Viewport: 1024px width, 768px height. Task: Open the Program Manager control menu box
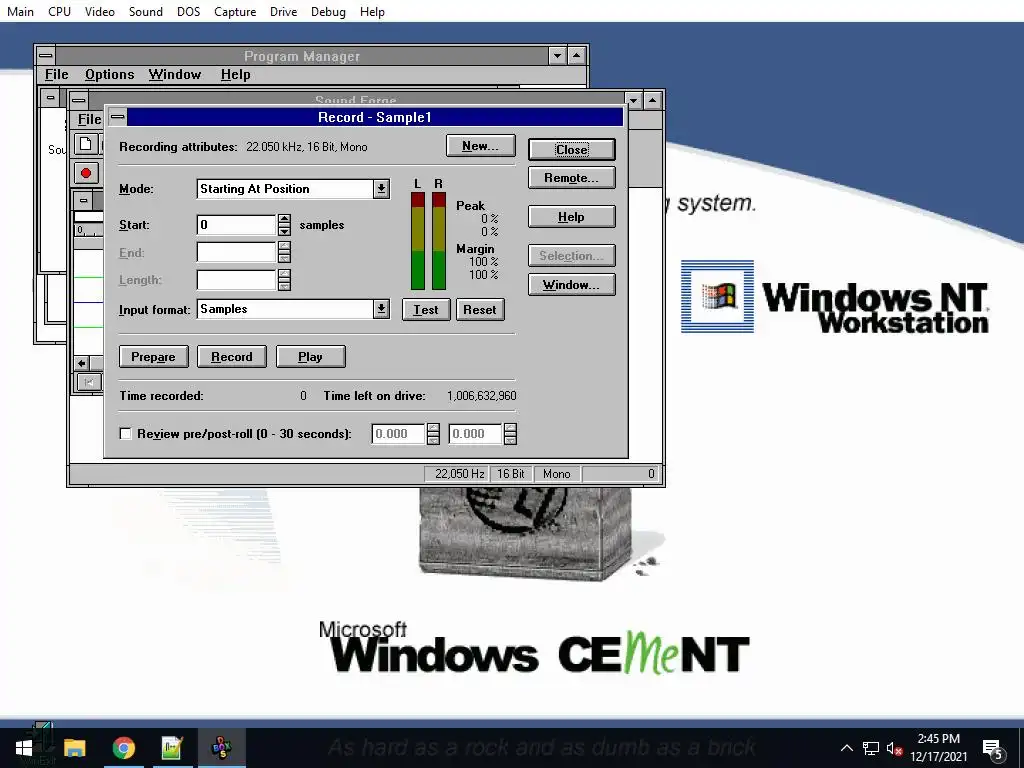click(x=45, y=56)
